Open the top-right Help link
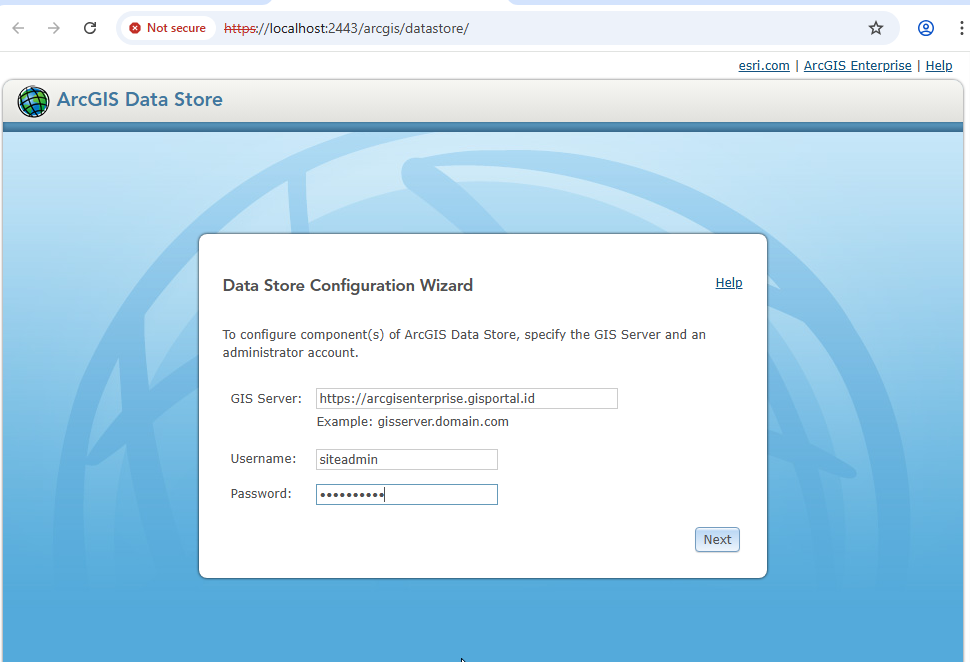 pyautogui.click(x=938, y=66)
